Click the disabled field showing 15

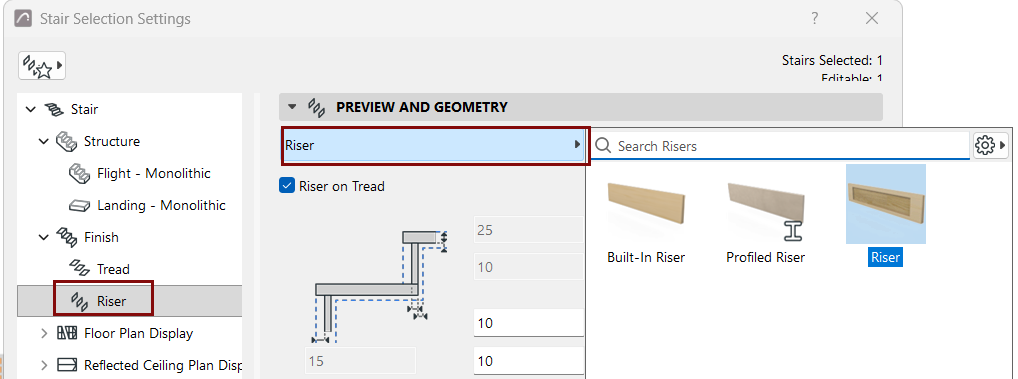pos(360,361)
